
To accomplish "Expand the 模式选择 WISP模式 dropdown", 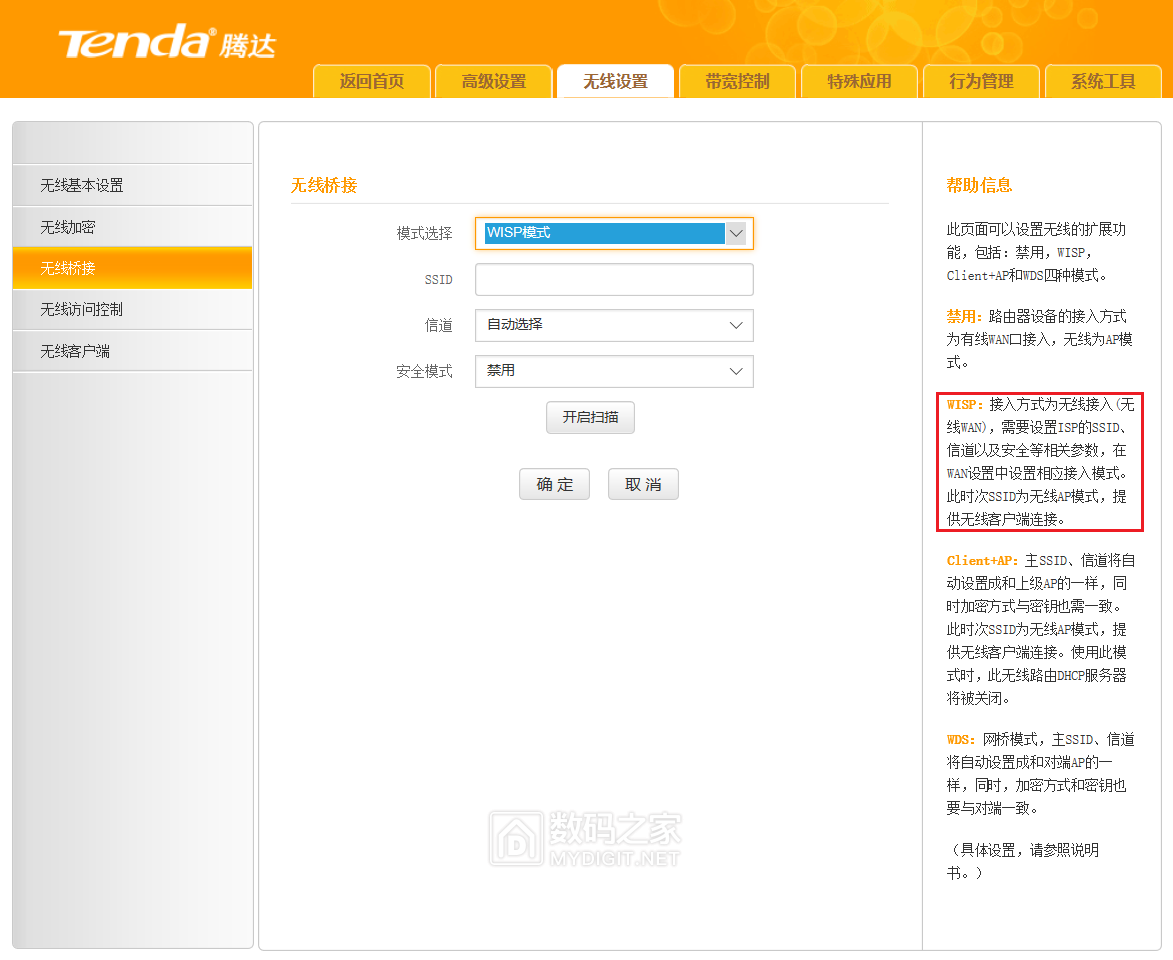I will [614, 233].
